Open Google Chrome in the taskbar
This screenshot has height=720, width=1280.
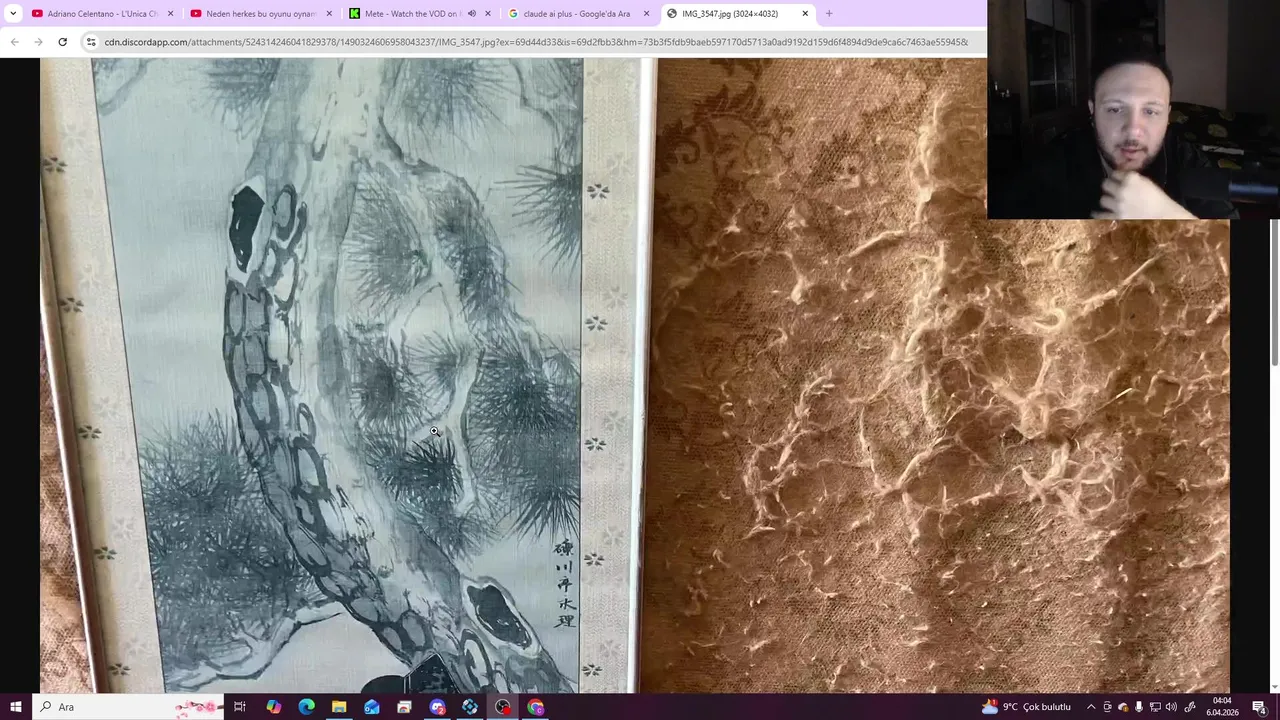pos(536,707)
